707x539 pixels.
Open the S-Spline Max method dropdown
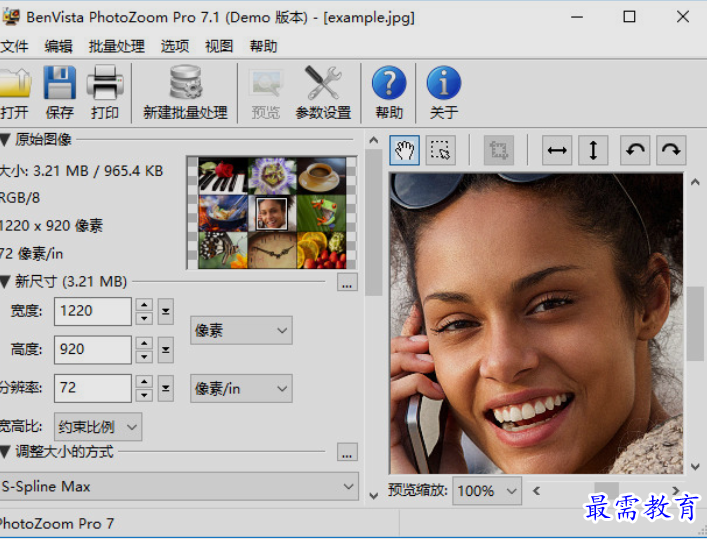pyautogui.click(x=179, y=486)
